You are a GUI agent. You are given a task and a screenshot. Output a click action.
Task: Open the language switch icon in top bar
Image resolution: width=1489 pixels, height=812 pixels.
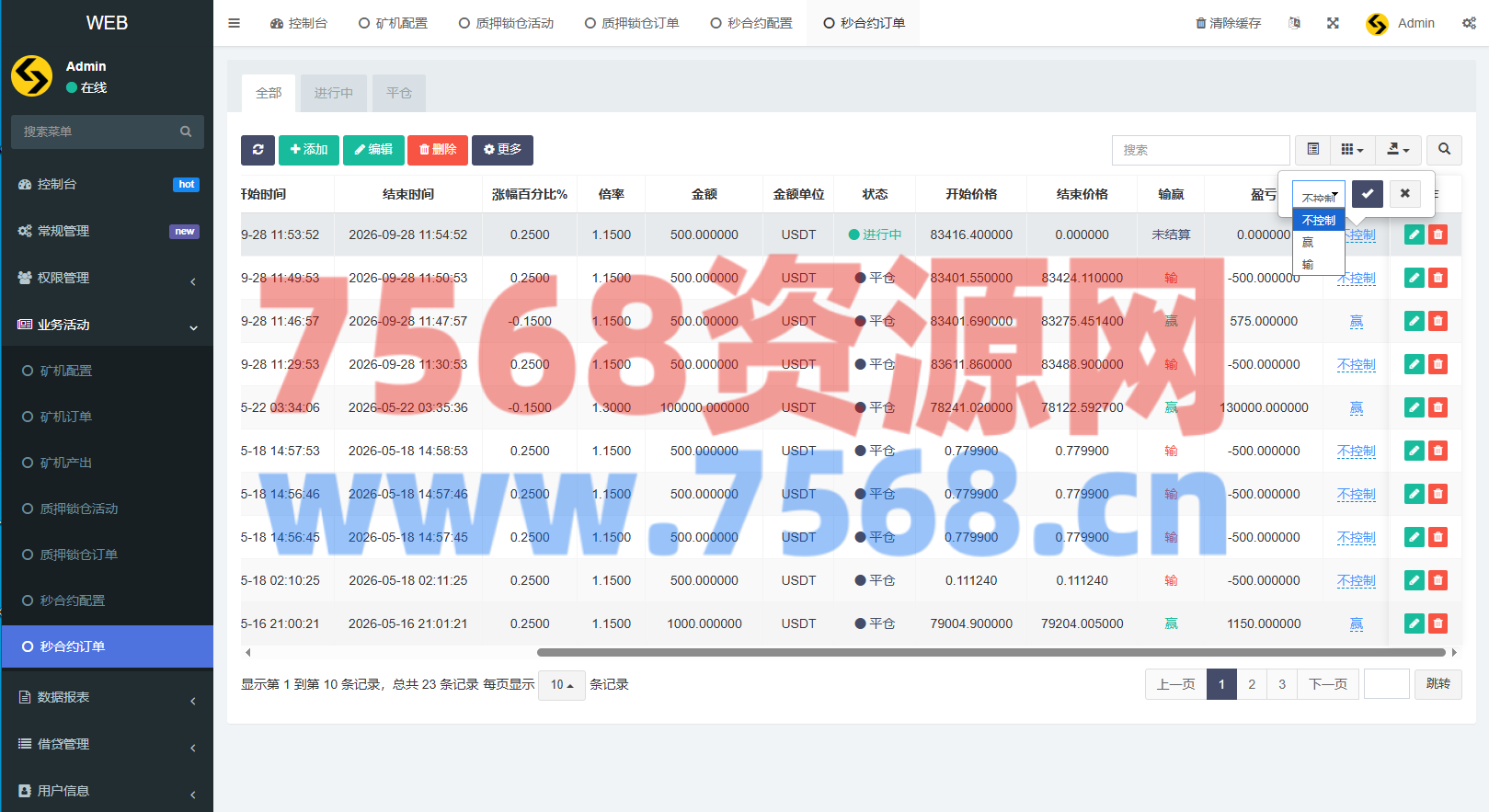pyautogui.click(x=1294, y=23)
